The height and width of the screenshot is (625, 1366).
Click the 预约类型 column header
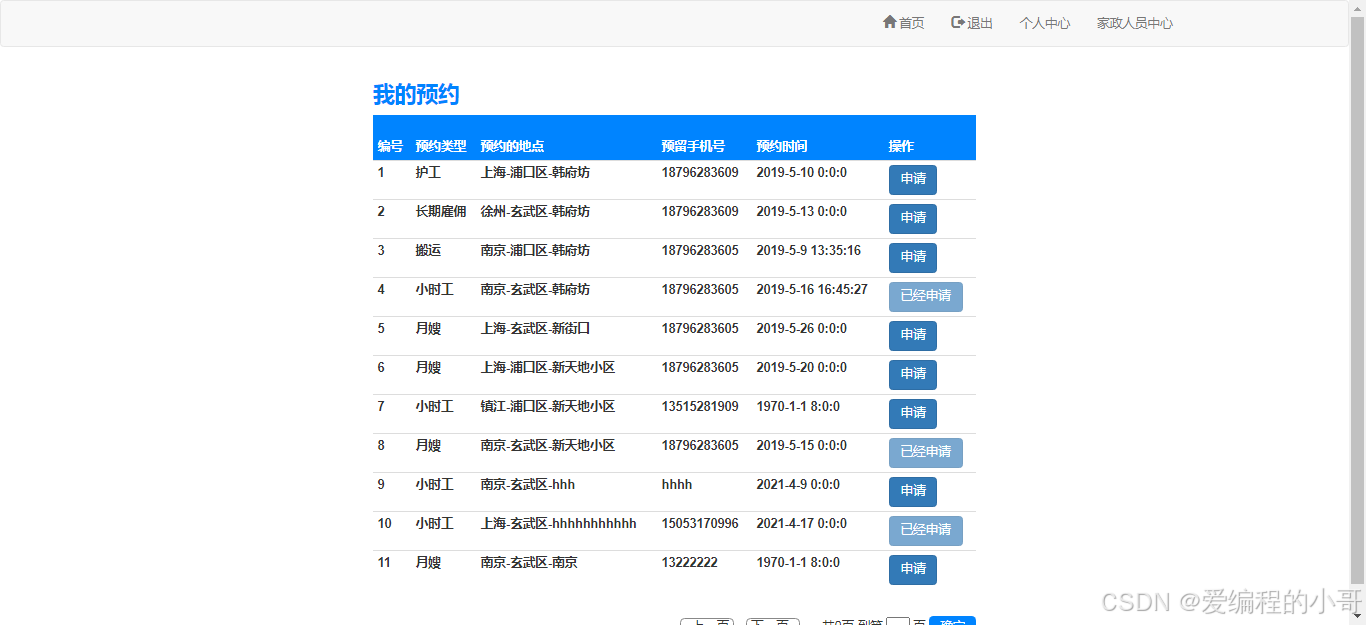[x=441, y=146]
